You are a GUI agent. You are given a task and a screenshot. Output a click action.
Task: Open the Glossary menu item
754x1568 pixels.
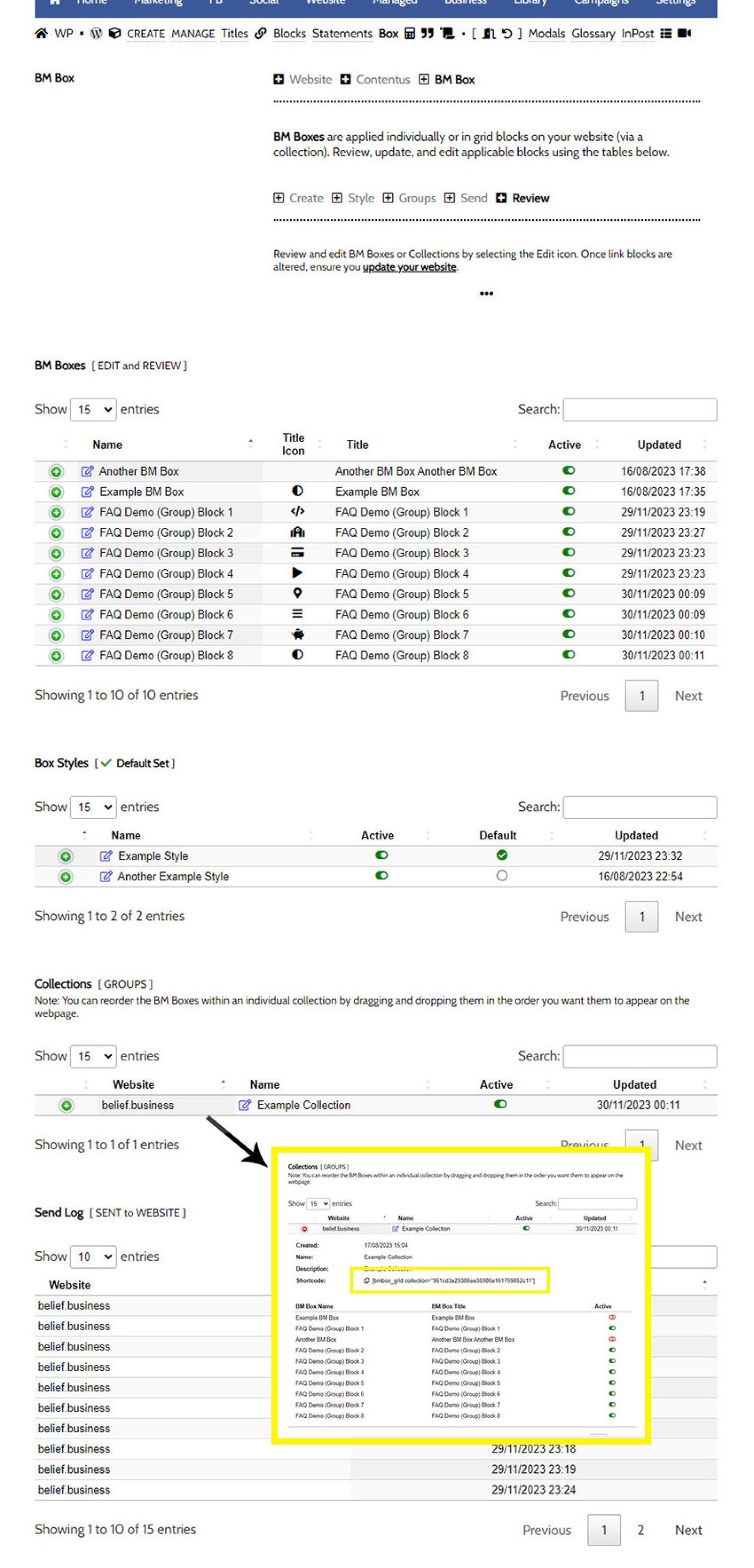click(593, 34)
